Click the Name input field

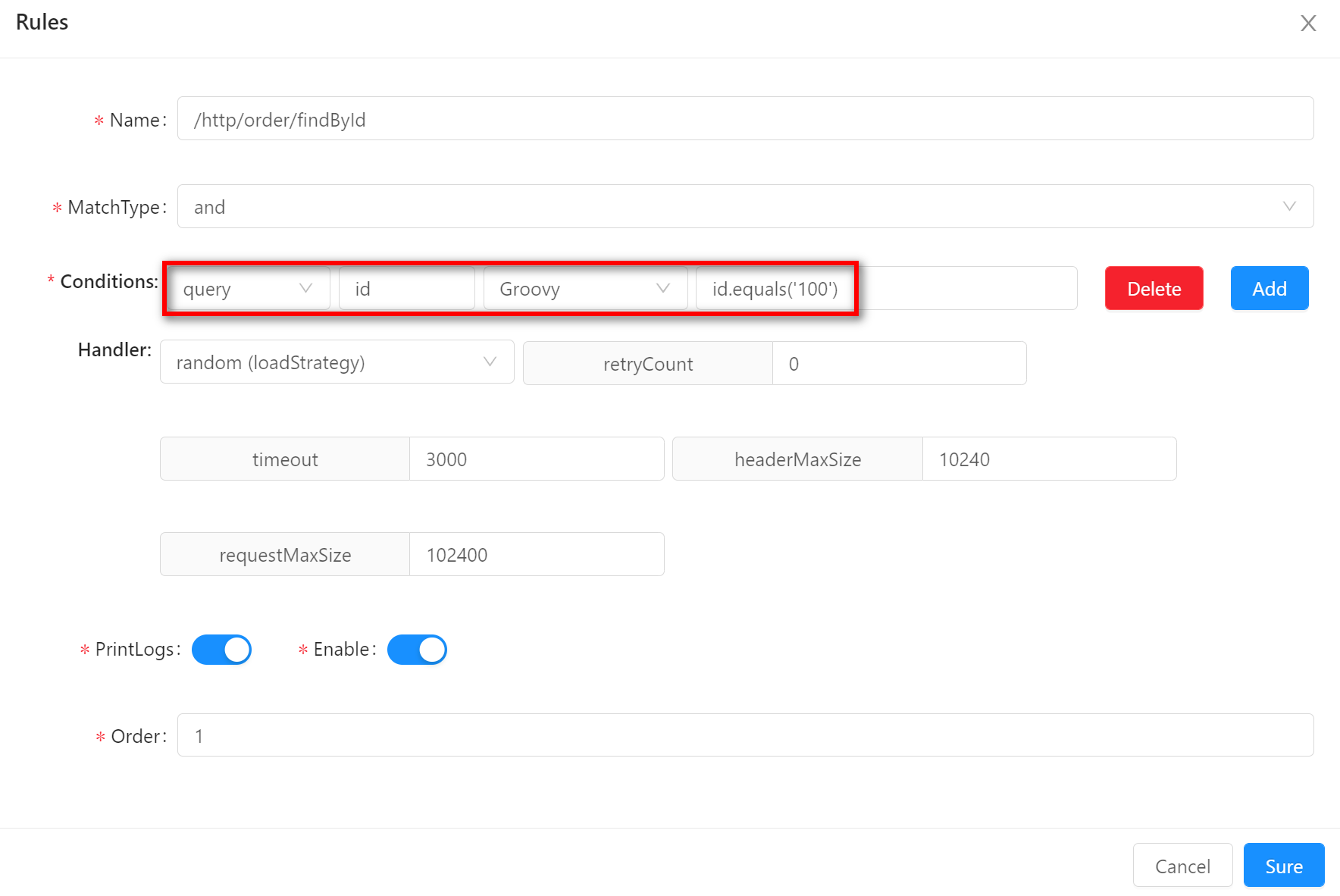(744, 119)
